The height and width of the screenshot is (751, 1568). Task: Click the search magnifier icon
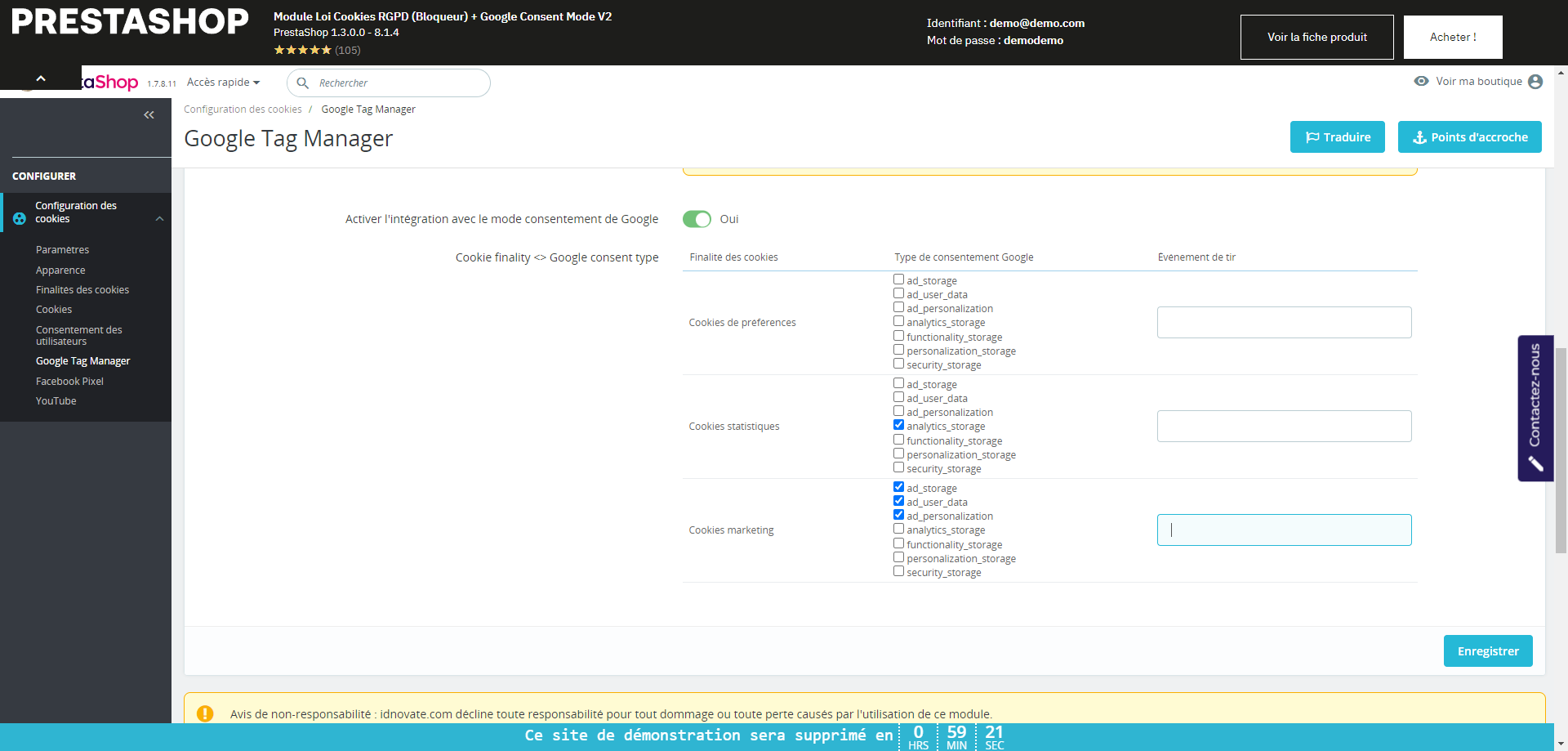click(302, 83)
